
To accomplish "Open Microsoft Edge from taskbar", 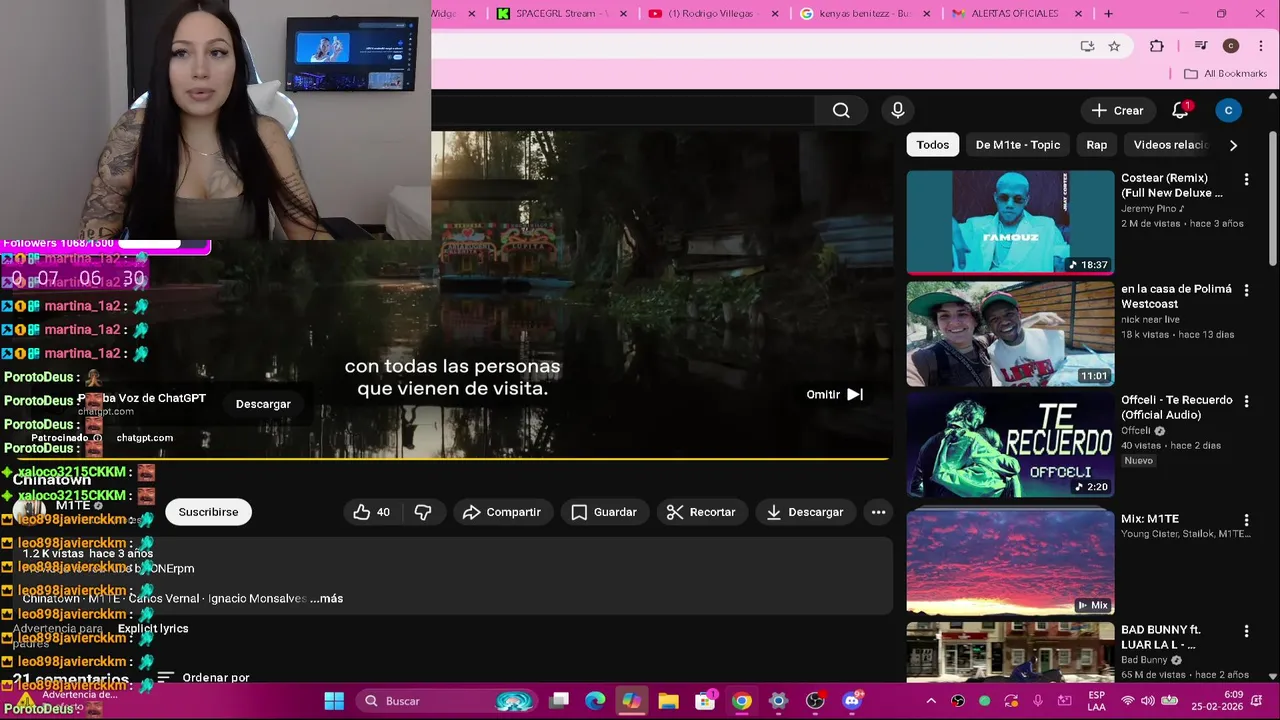I will [595, 701].
